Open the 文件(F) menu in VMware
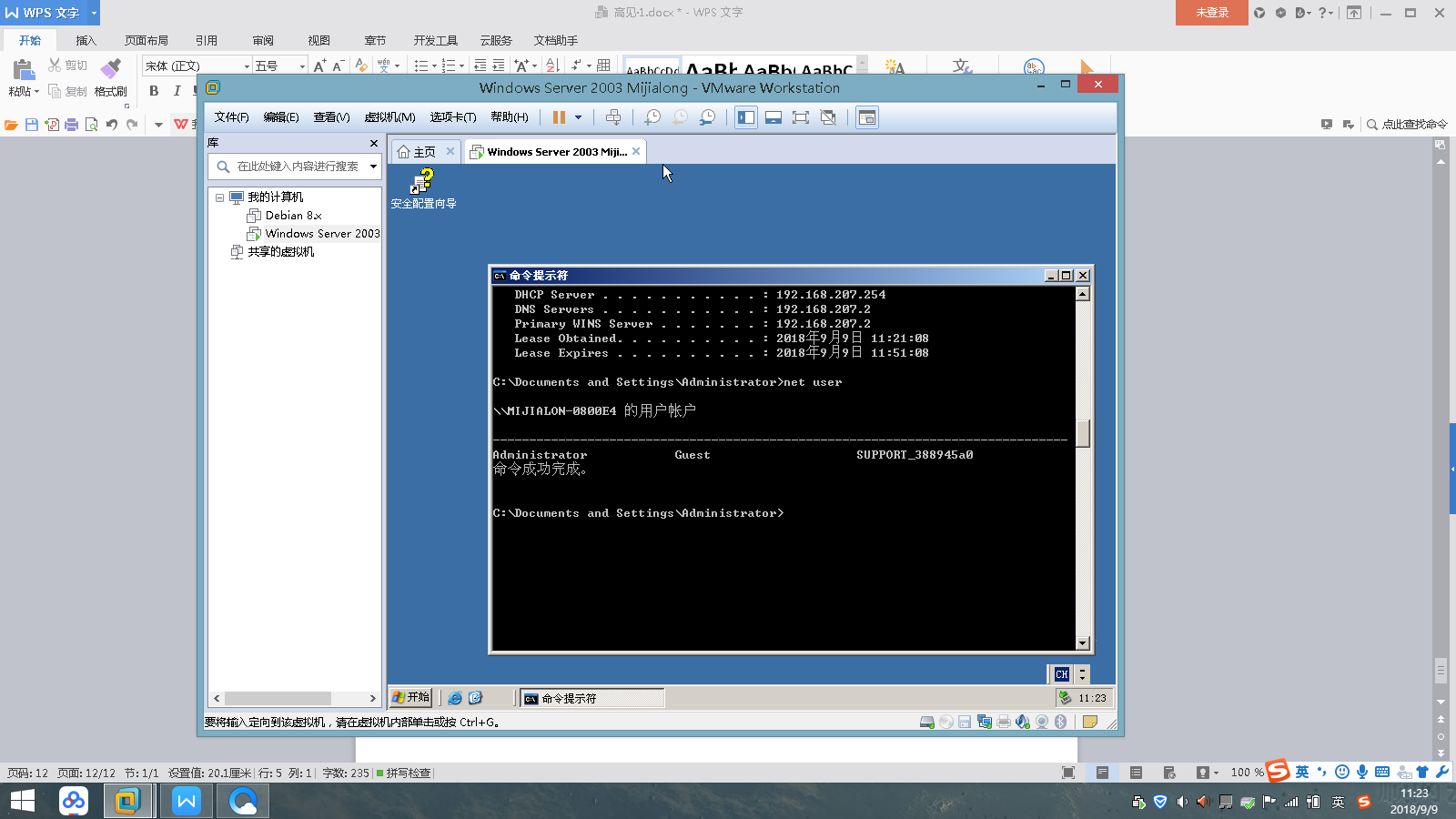Screen dimensions: 1456x819 coord(231,117)
